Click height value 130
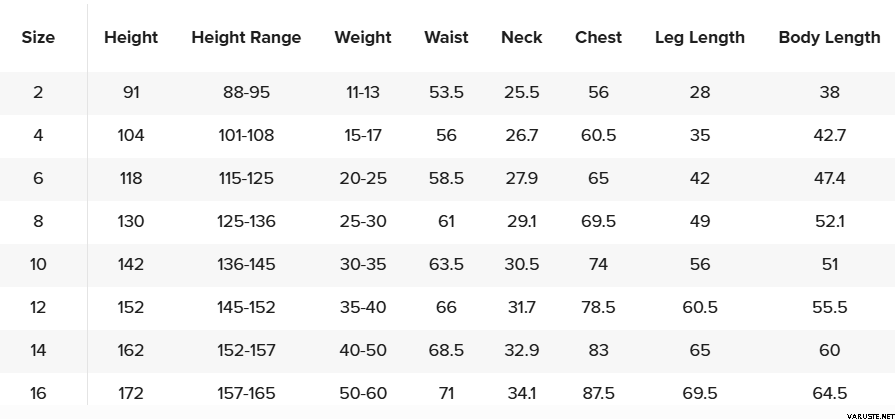This screenshot has width=895, height=419. click(x=131, y=222)
